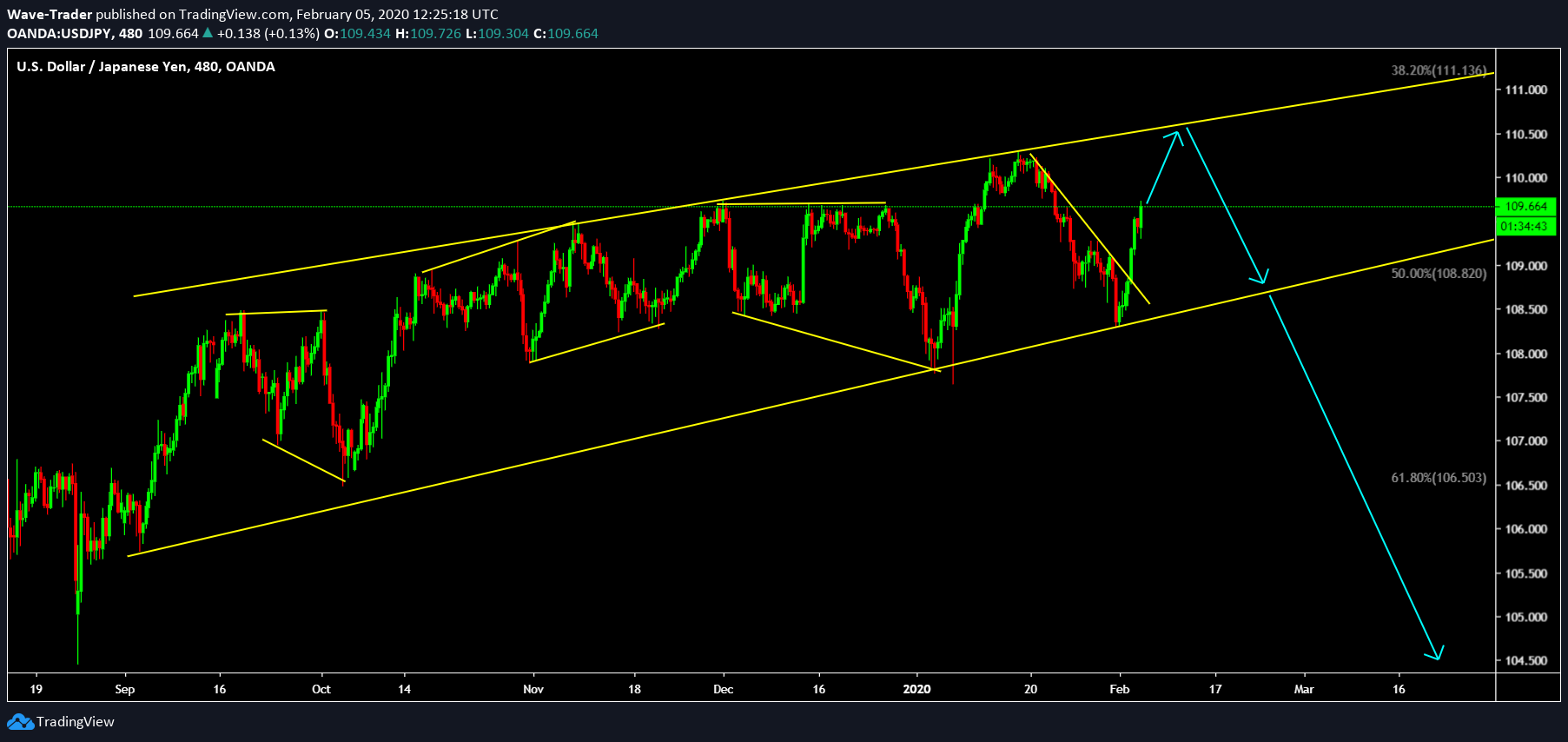This screenshot has width=1568, height=742.
Task: Click the 107.000 price axis label
Action: click(x=1526, y=441)
